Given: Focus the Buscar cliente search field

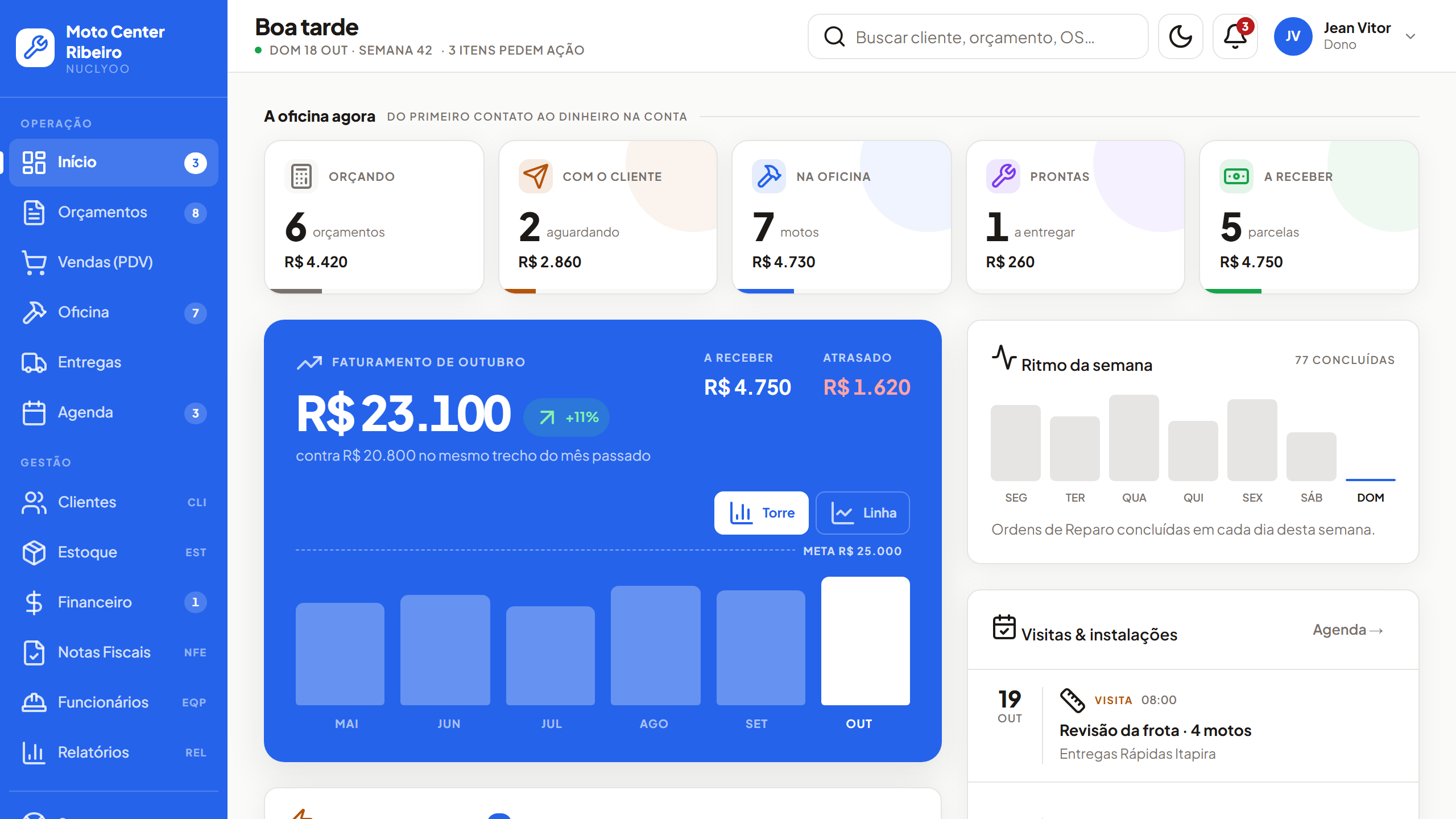Looking at the screenshot, I should click(x=978, y=37).
